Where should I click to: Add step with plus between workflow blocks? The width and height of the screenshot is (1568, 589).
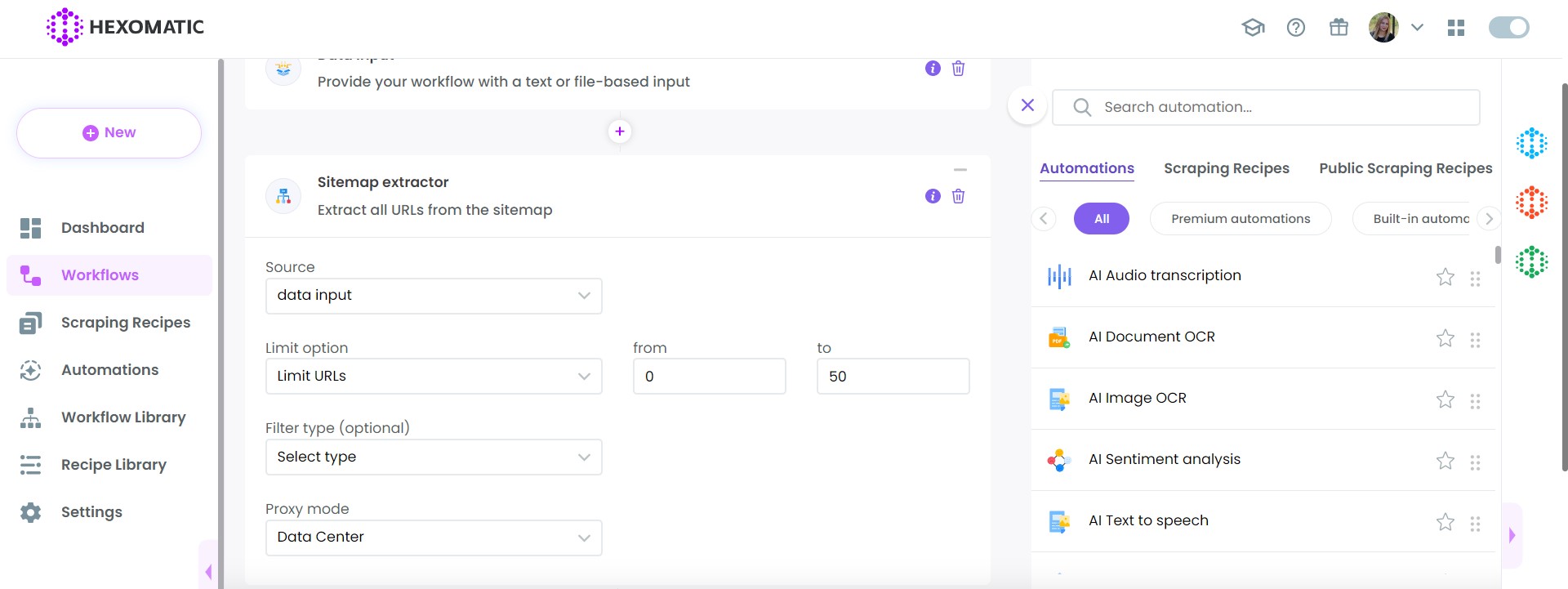point(620,132)
